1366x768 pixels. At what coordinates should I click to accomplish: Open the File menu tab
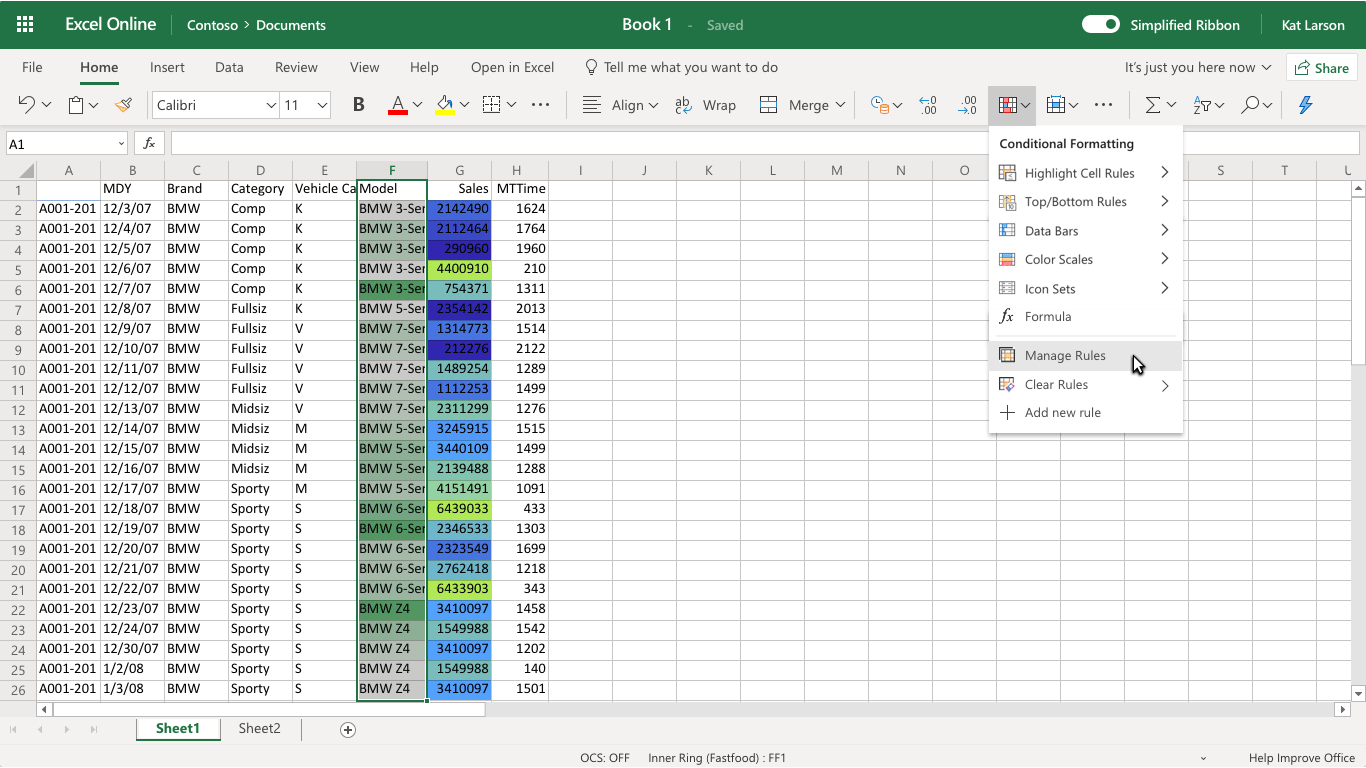coord(32,67)
